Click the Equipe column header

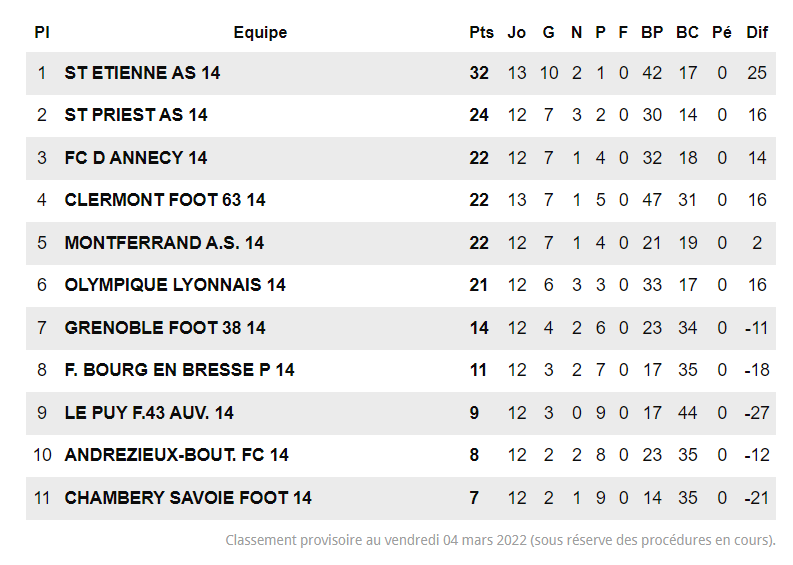(260, 32)
